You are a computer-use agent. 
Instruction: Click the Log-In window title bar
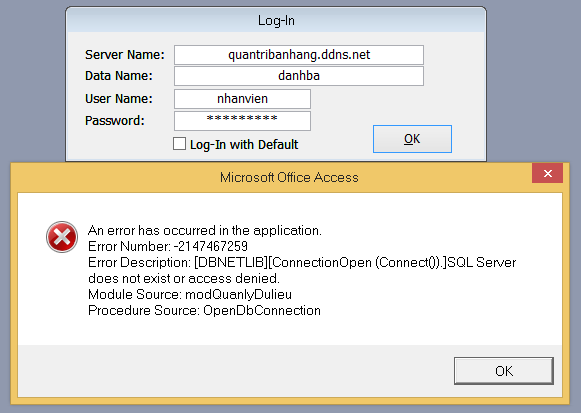tap(276, 20)
